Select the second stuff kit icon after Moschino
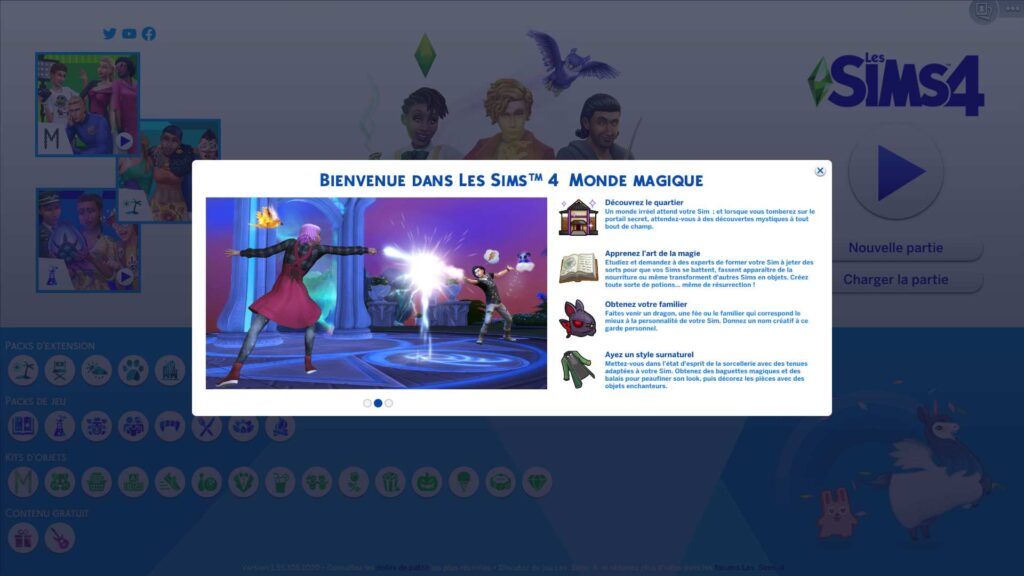Screen dimensions: 1024x576 (59, 482)
